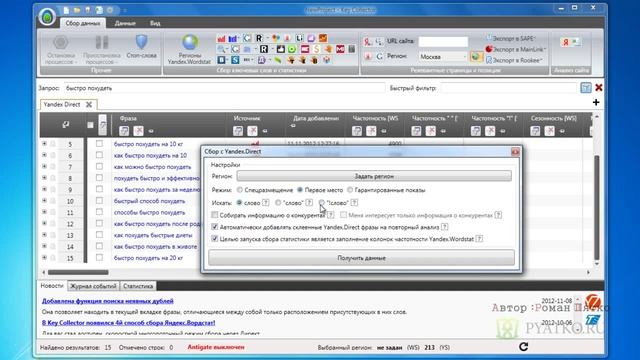Open filter settings icon beside quick filter
This screenshot has width=640, height=360.
586,87
